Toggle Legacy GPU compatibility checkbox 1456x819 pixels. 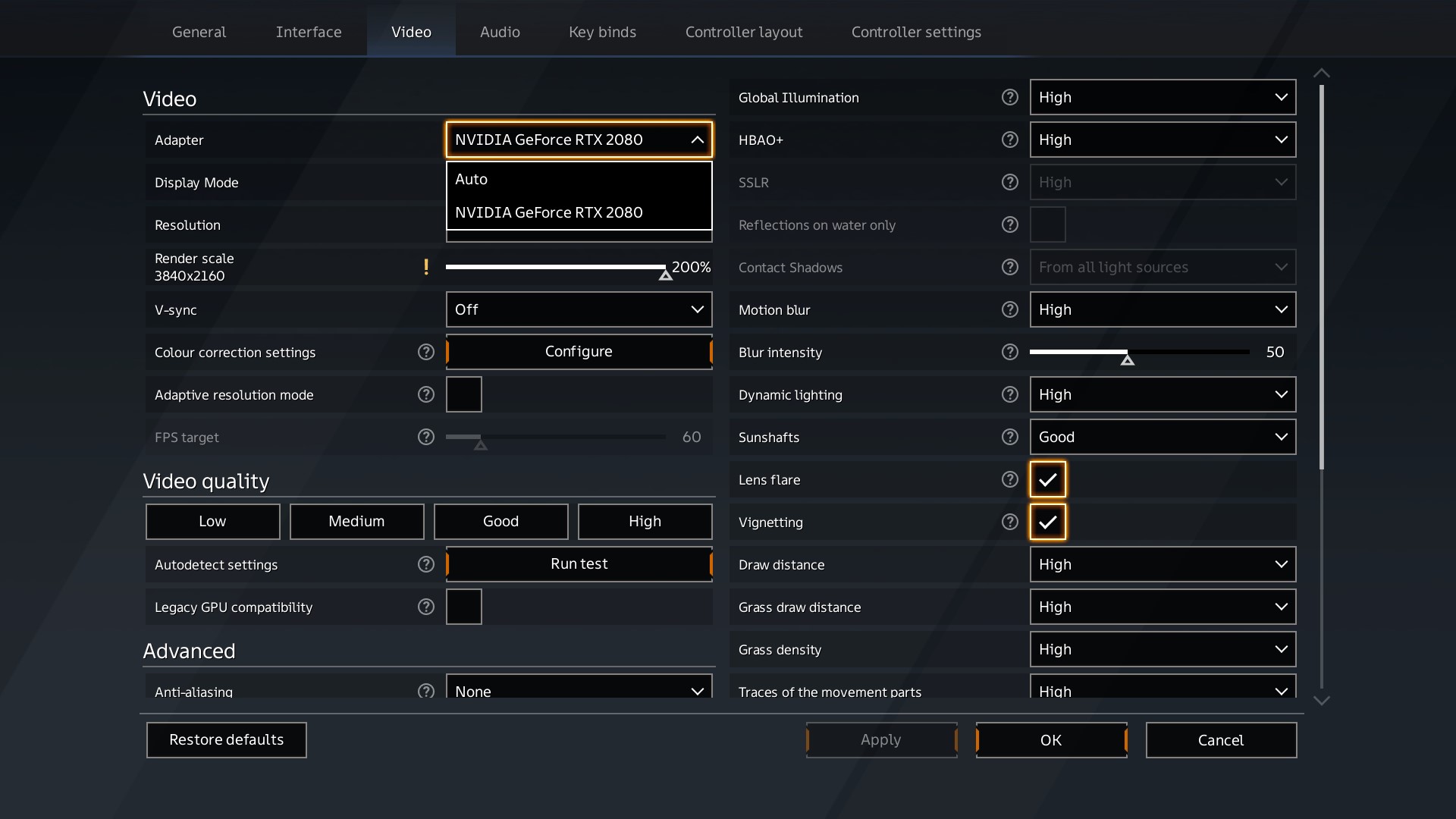pos(464,607)
